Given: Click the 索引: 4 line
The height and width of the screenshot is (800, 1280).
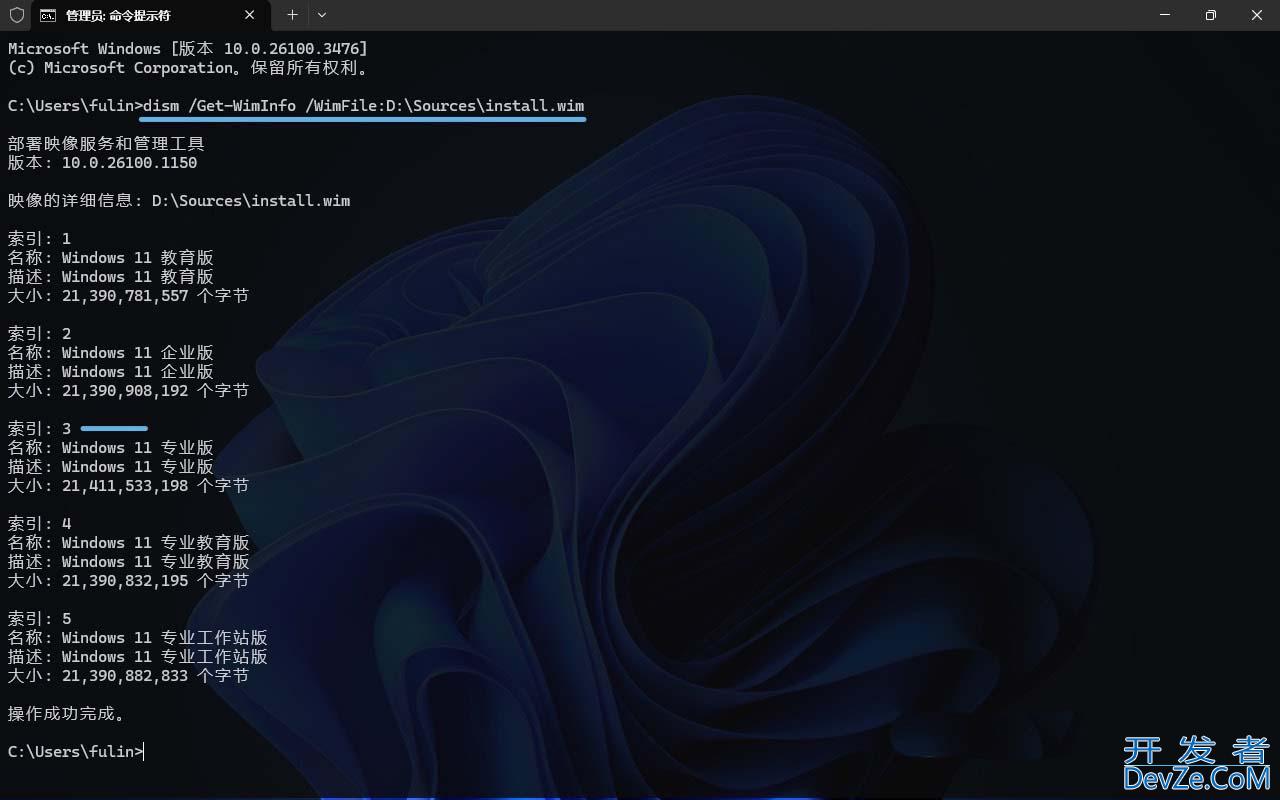Looking at the screenshot, I should [40, 524].
